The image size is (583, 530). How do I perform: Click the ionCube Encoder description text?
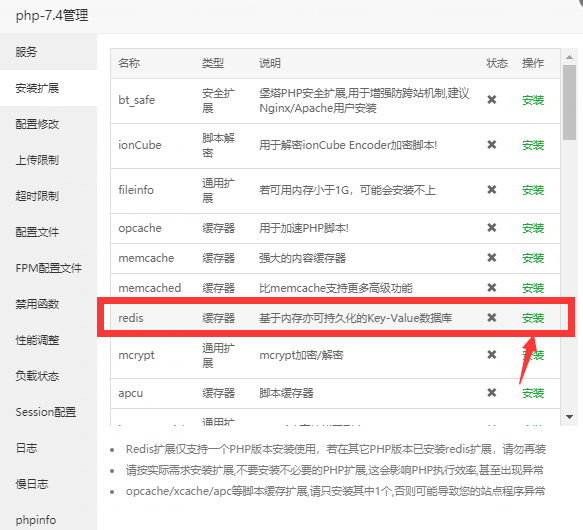(348, 145)
